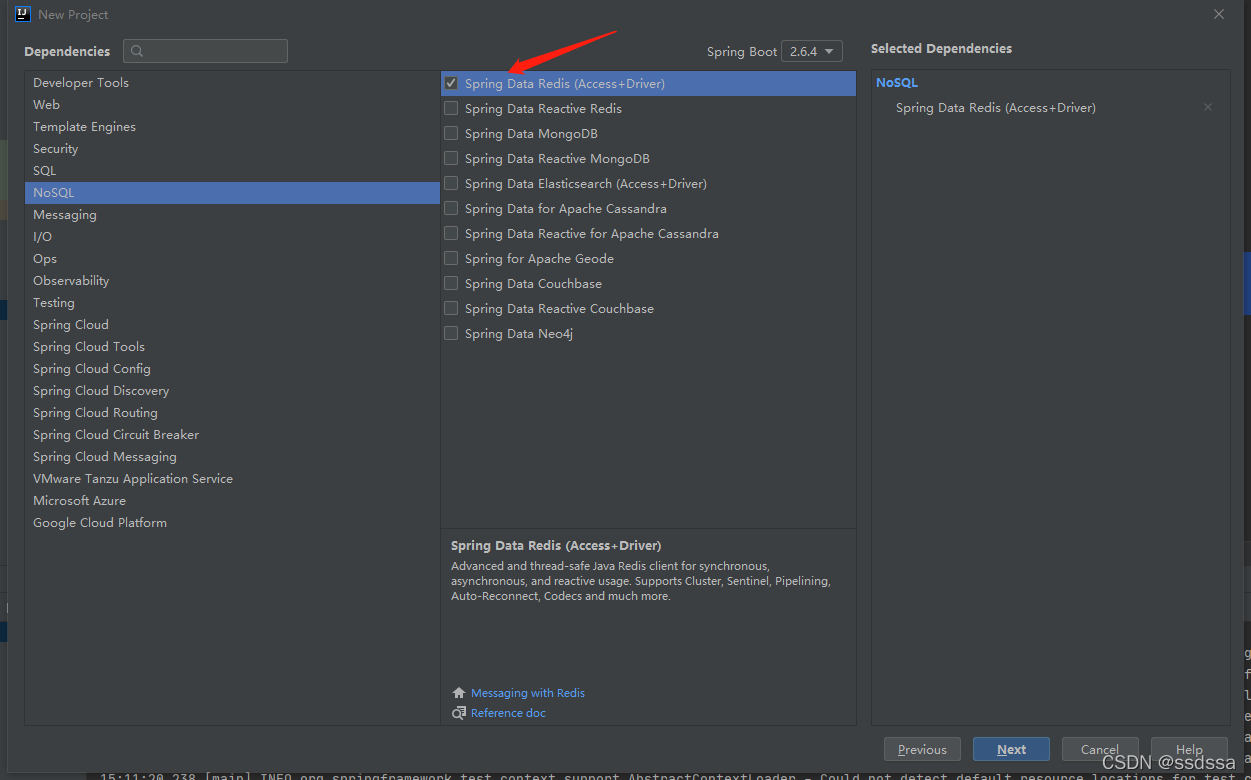The image size is (1251, 780).
Task: Select Microsoft Azure category
Action: coord(232,501)
